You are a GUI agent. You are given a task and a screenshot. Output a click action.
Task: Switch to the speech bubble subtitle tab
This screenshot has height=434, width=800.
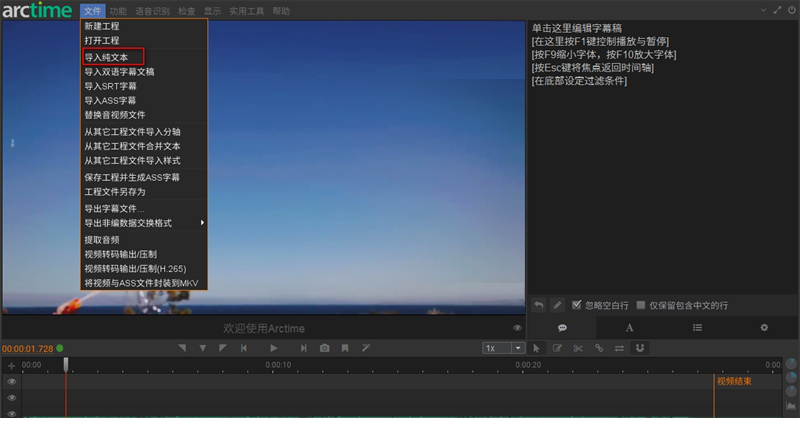pos(562,328)
